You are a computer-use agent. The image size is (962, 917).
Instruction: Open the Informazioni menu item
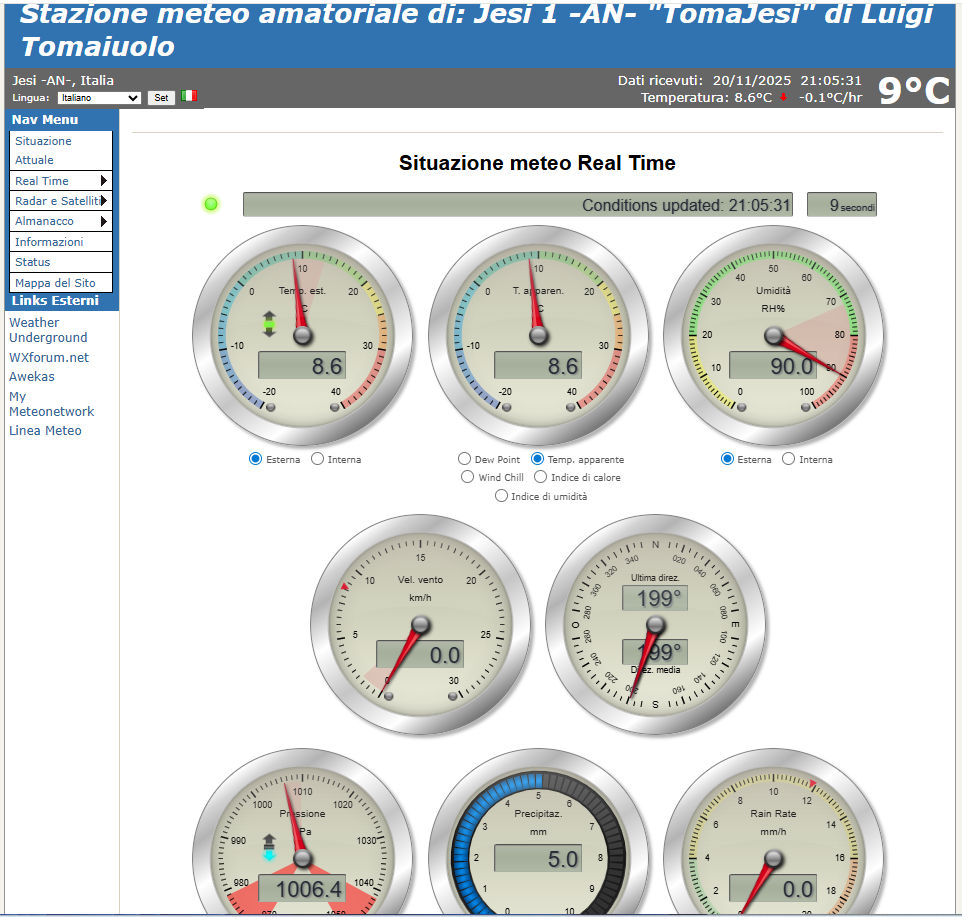click(x=49, y=242)
